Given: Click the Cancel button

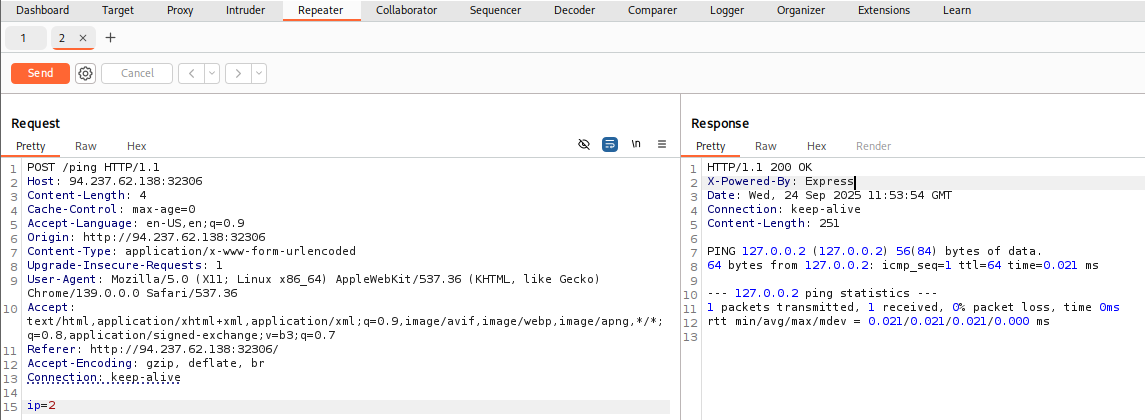Looking at the screenshot, I should (x=137, y=73).
